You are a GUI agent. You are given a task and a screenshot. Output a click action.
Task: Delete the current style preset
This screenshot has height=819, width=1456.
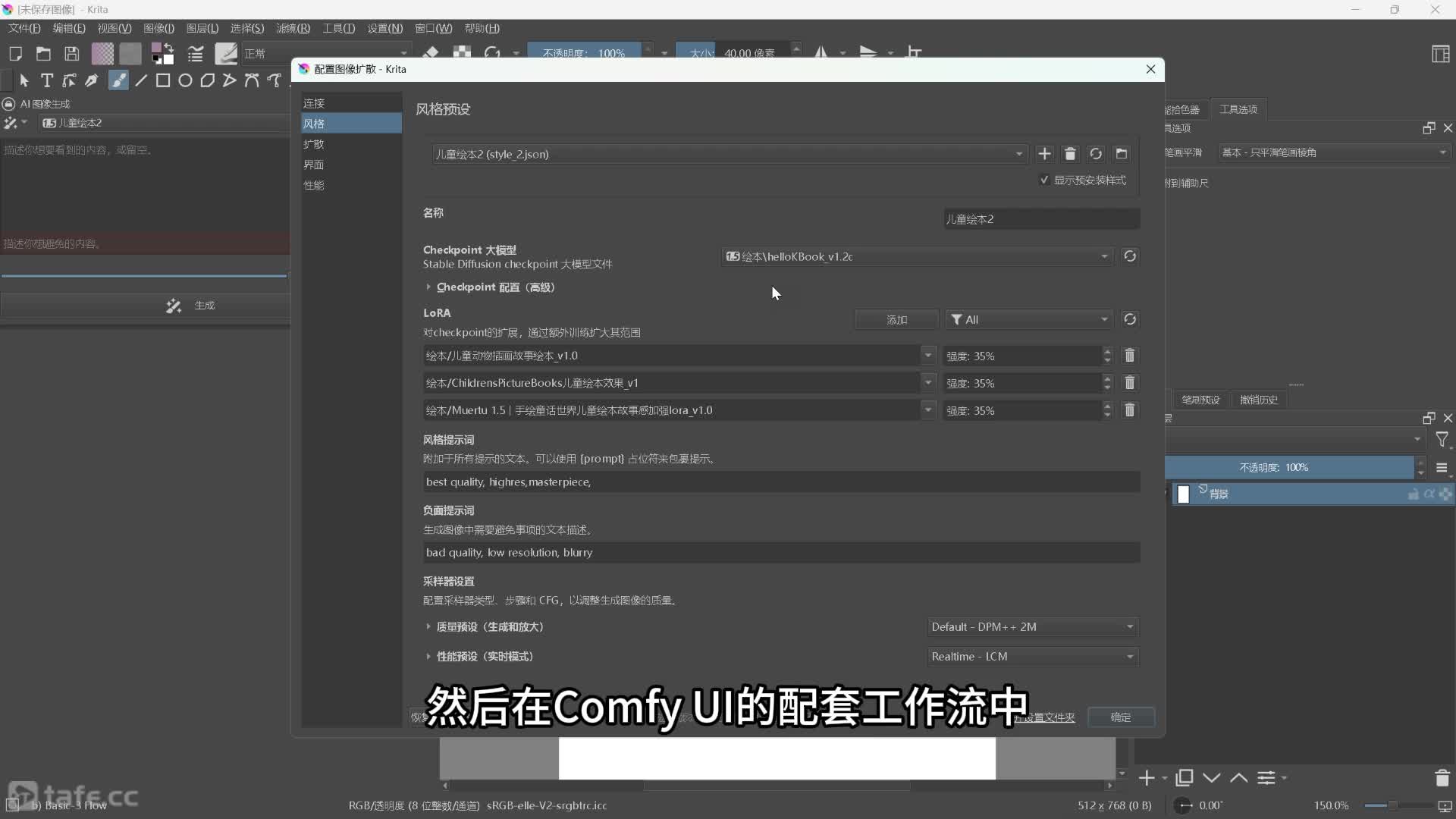(1070, 154)
